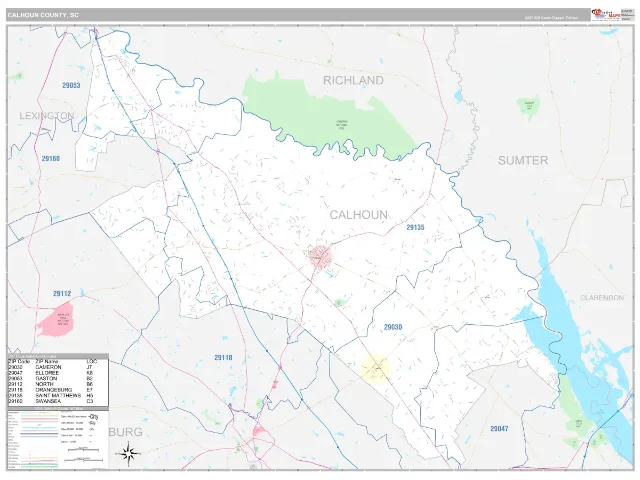Viewport: 640px width, 480px height.
Task: Click ZIP code label 29135 on the map
Action: click(415, 227)
